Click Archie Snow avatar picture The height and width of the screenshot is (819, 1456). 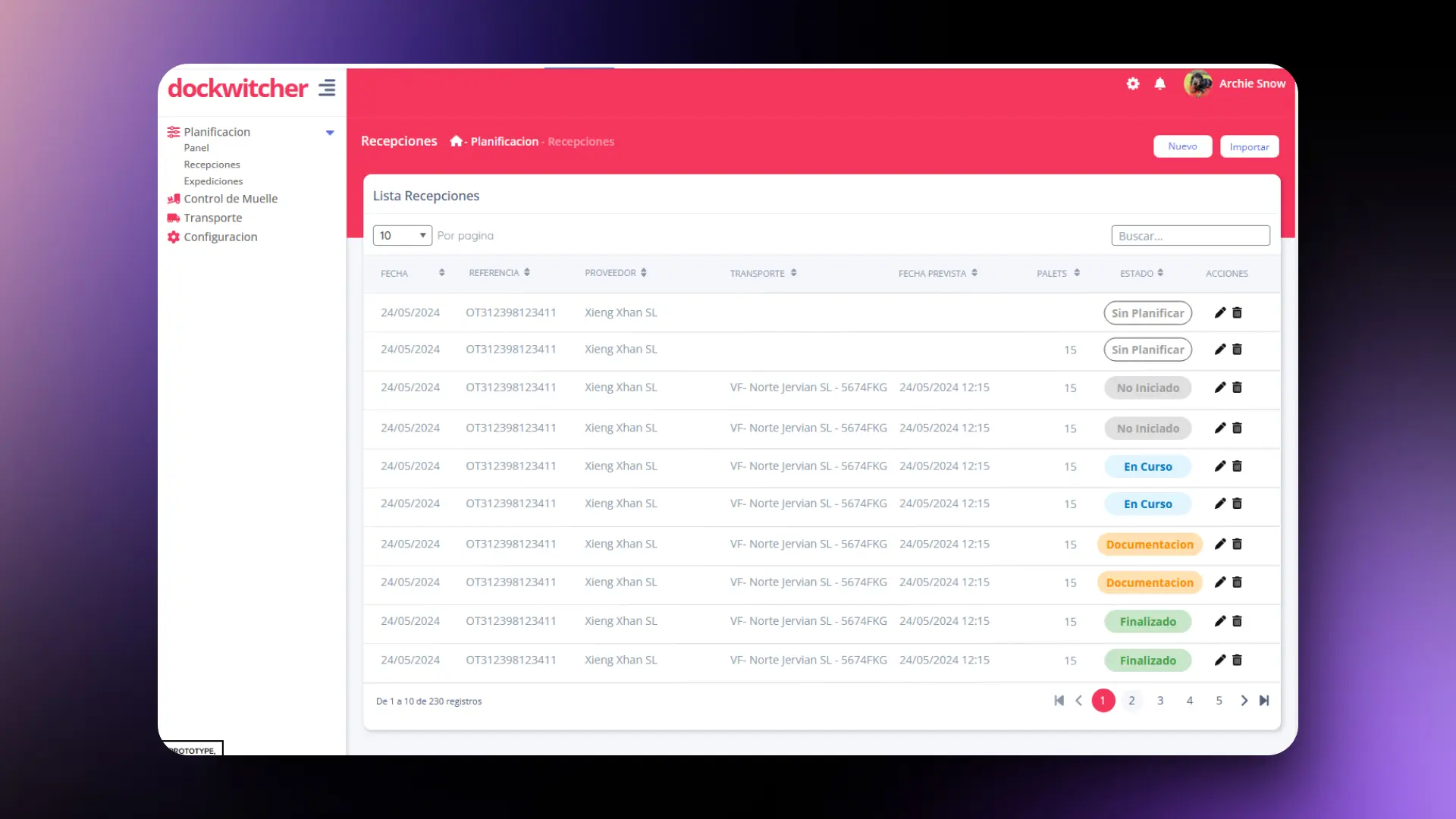pyautogui.click(x=1198, y=83)
